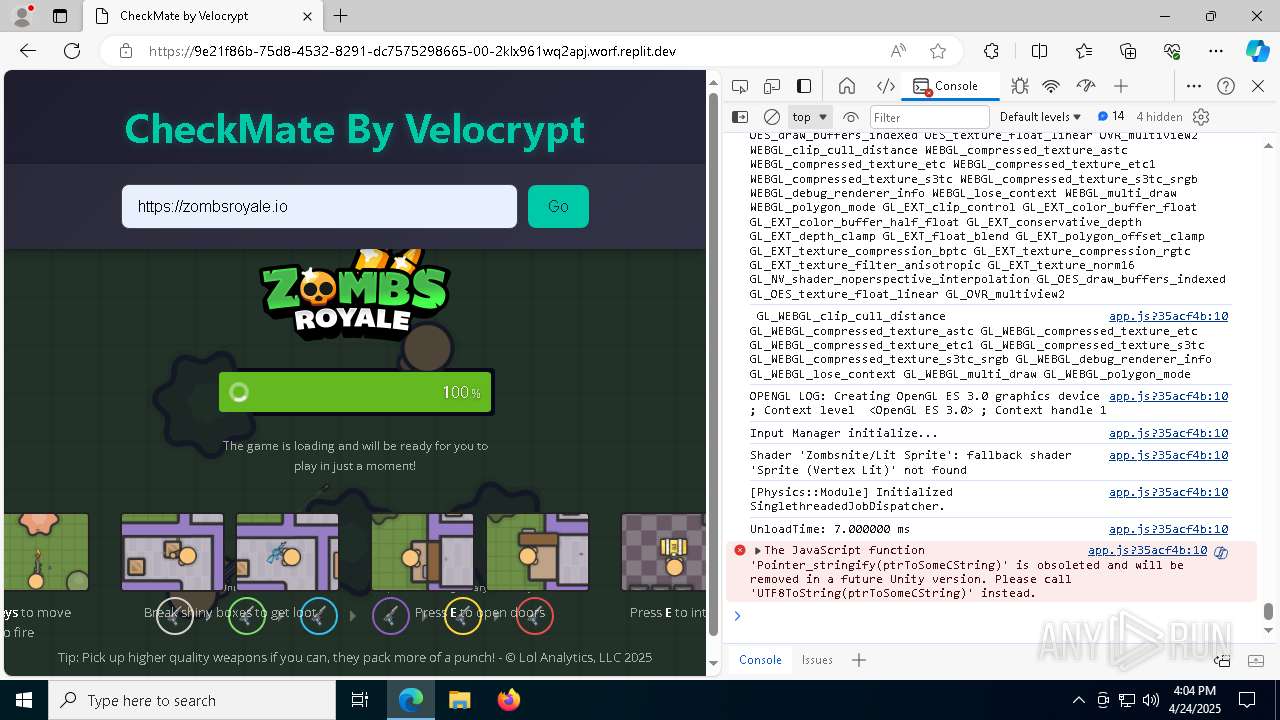Open app.js link beside UnloadTime message
Image resolution: width=1280 pixels, height=720 pixels.
click(x=1168, y=529)
